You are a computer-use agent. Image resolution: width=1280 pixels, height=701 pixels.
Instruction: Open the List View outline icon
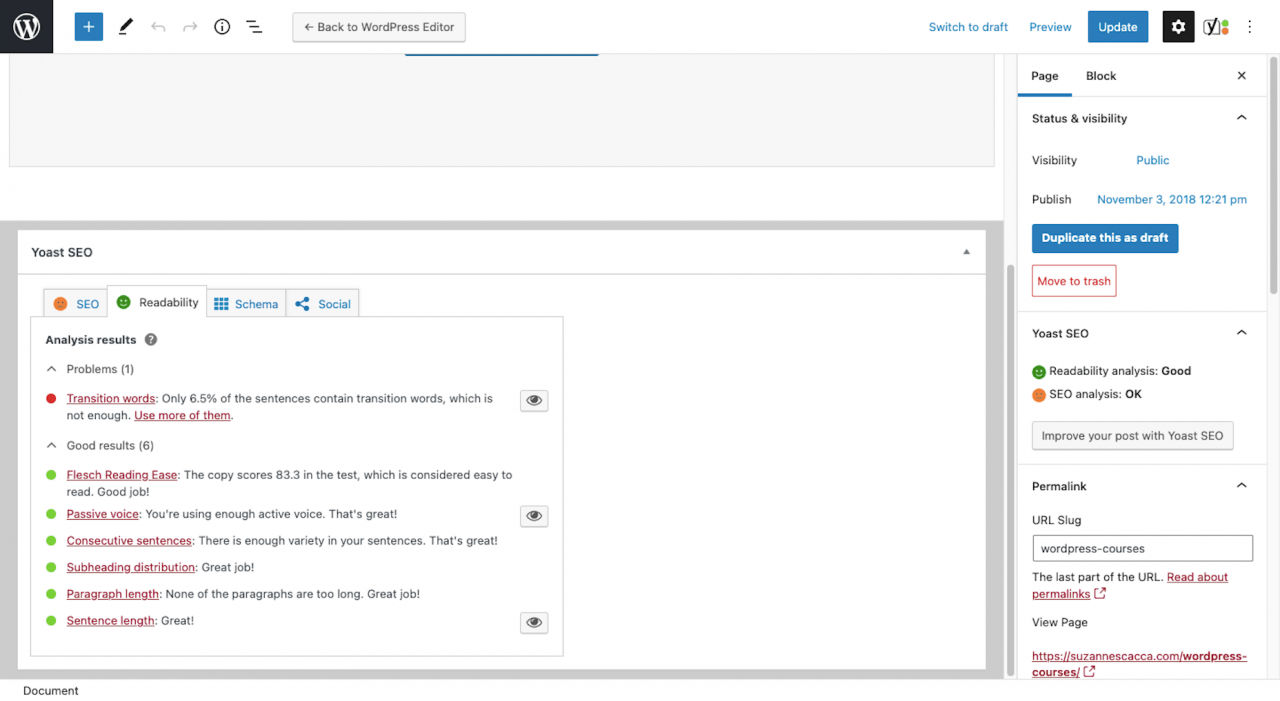click(253, 27)
